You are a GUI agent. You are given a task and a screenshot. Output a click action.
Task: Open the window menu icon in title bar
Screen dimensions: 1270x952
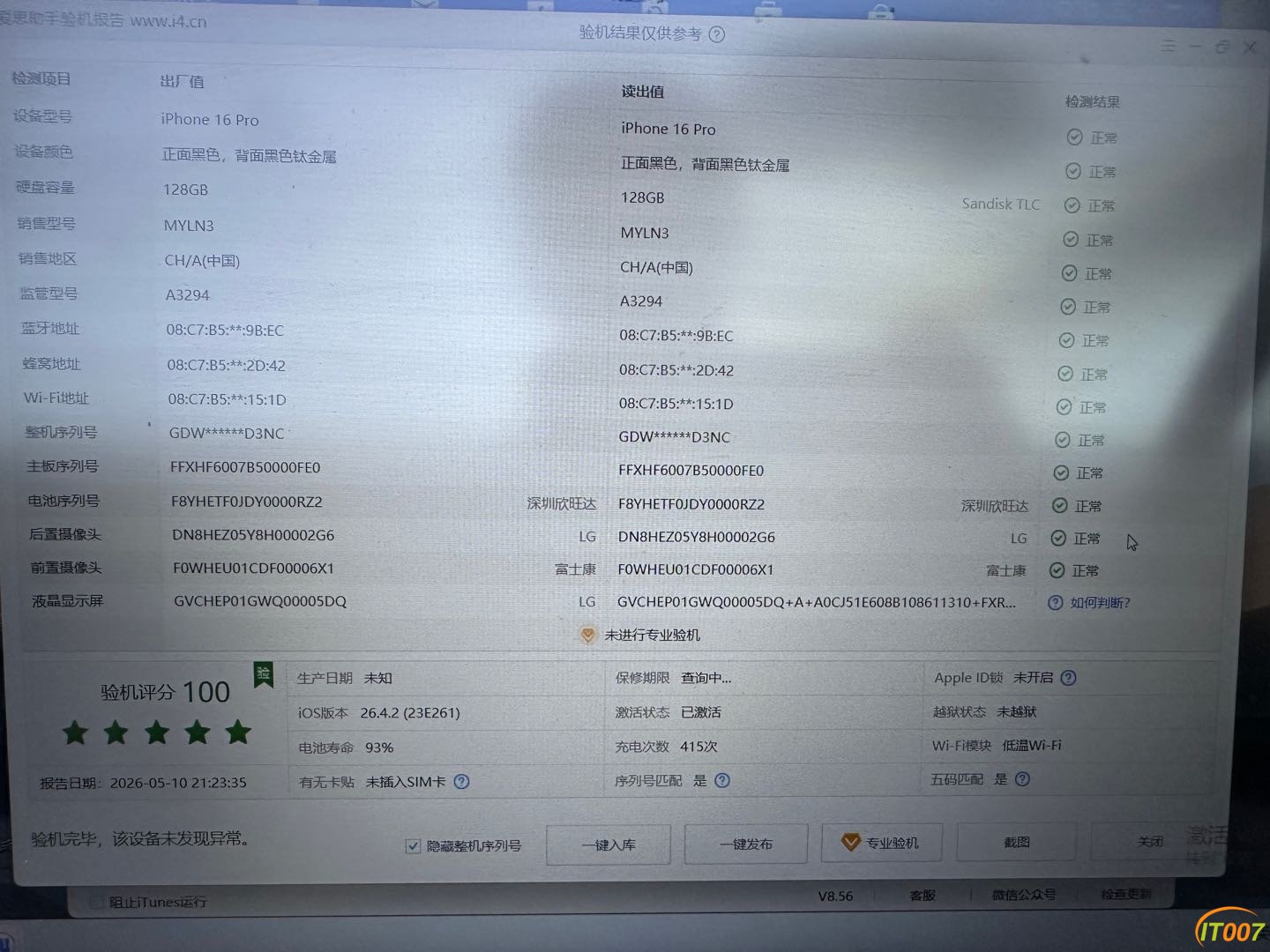[x=1169, y=46]
